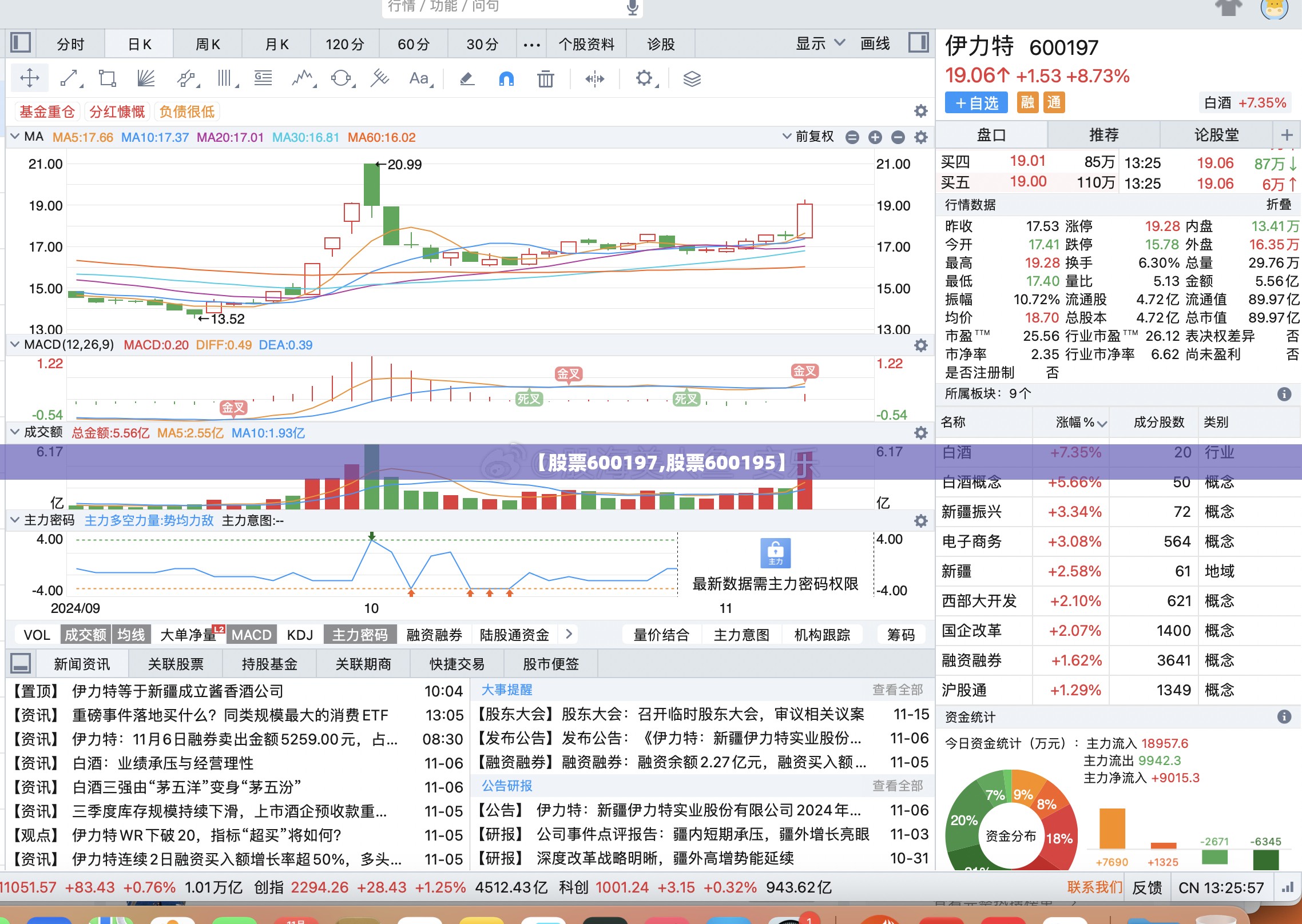Click the search input field

(x=503, y=7)
